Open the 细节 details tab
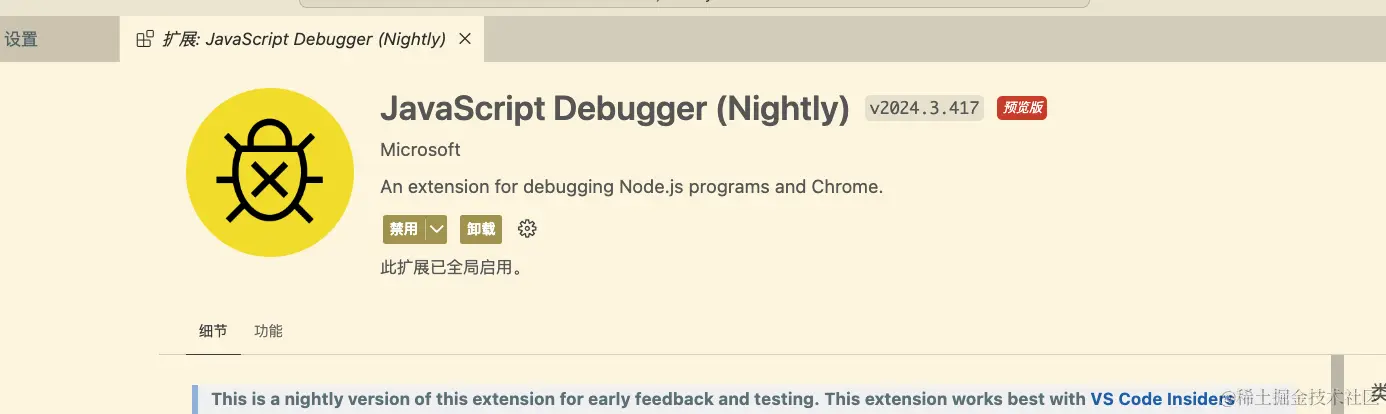 pyautogui.click(x=213, y=331)
